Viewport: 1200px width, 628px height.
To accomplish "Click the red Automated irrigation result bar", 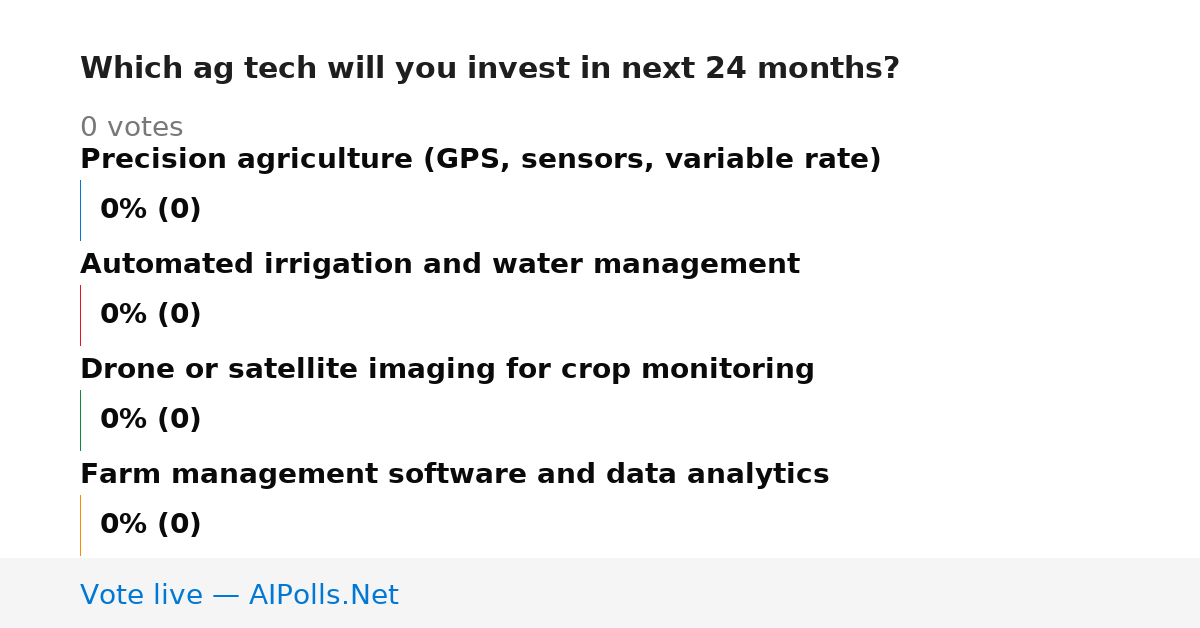I will pos(80,315).
